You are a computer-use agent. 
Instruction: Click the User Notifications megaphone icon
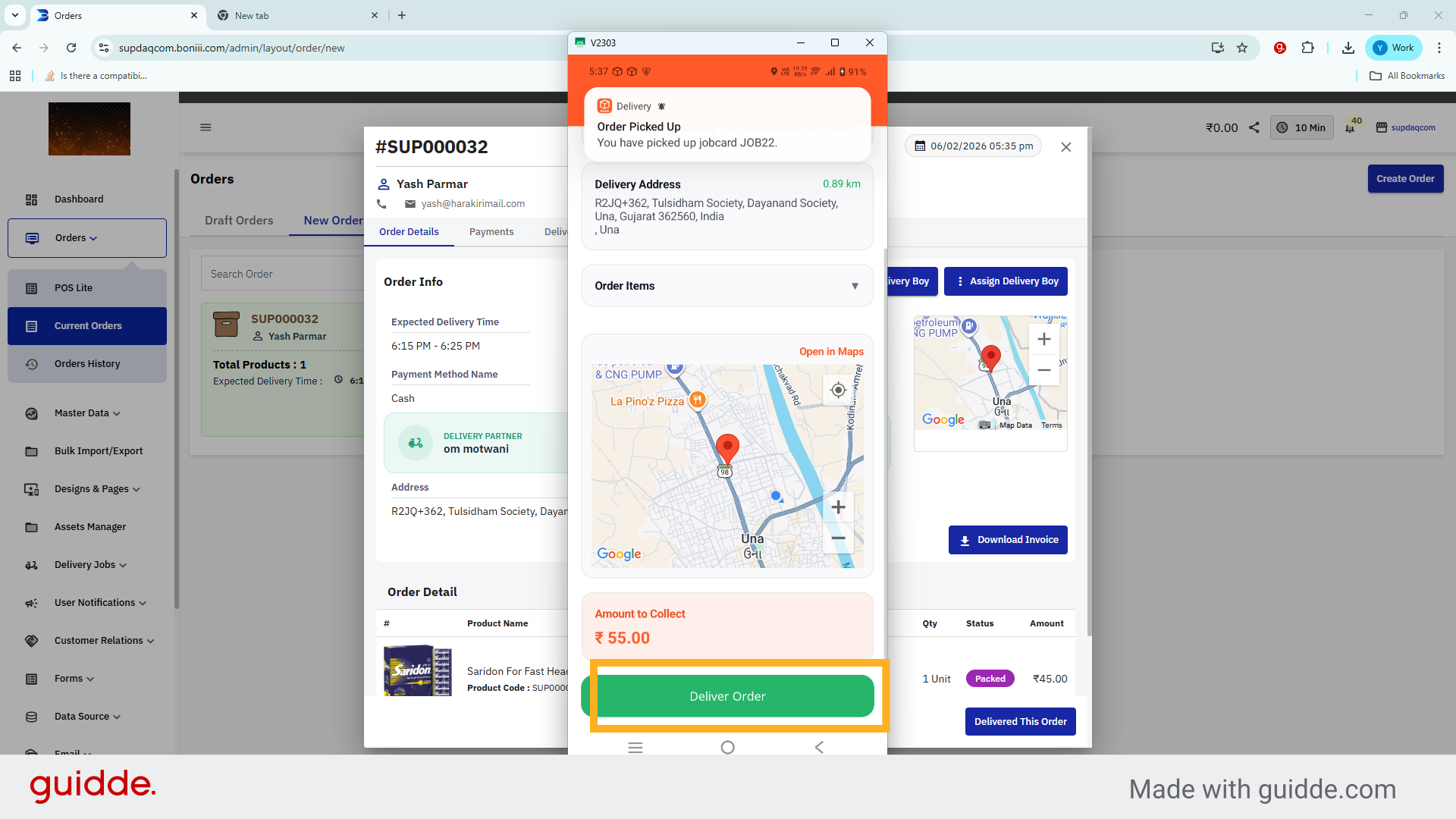click(31, 603)
